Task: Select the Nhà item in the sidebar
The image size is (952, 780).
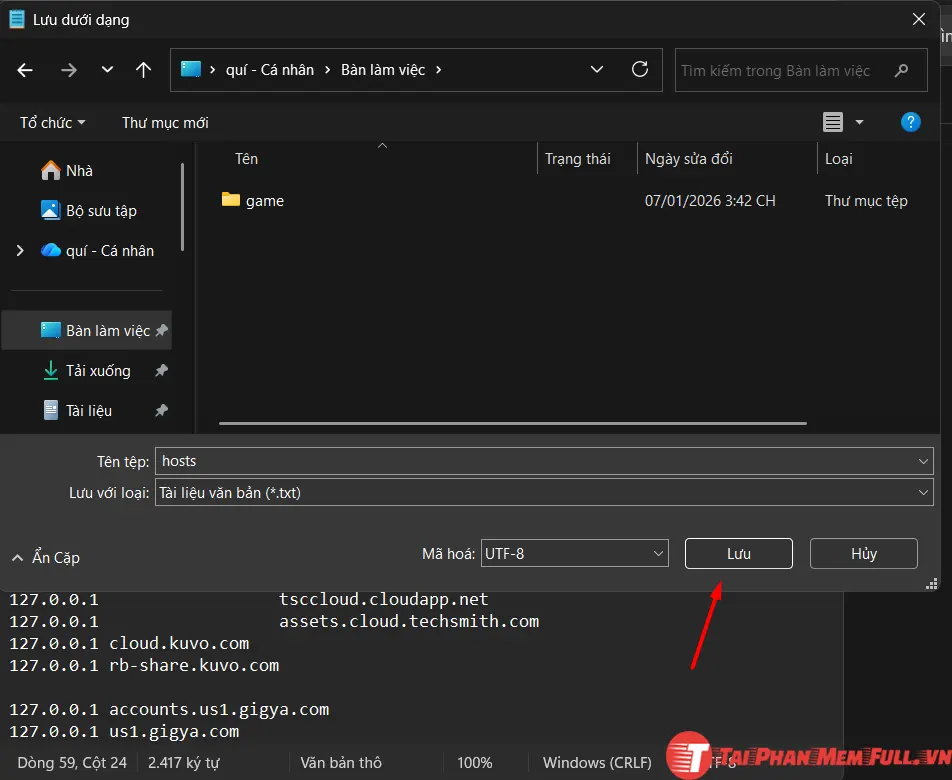Action: (x=76, y=170)
